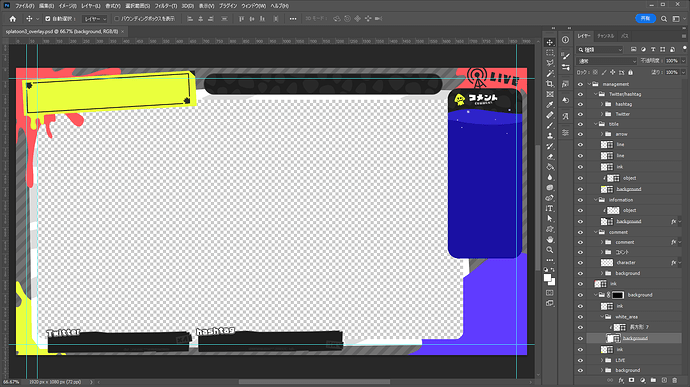The width and height of the screenshot is (690, 387).
Task: Select the Brush tool
Action: pyautogui.click(x=550, y=125)
